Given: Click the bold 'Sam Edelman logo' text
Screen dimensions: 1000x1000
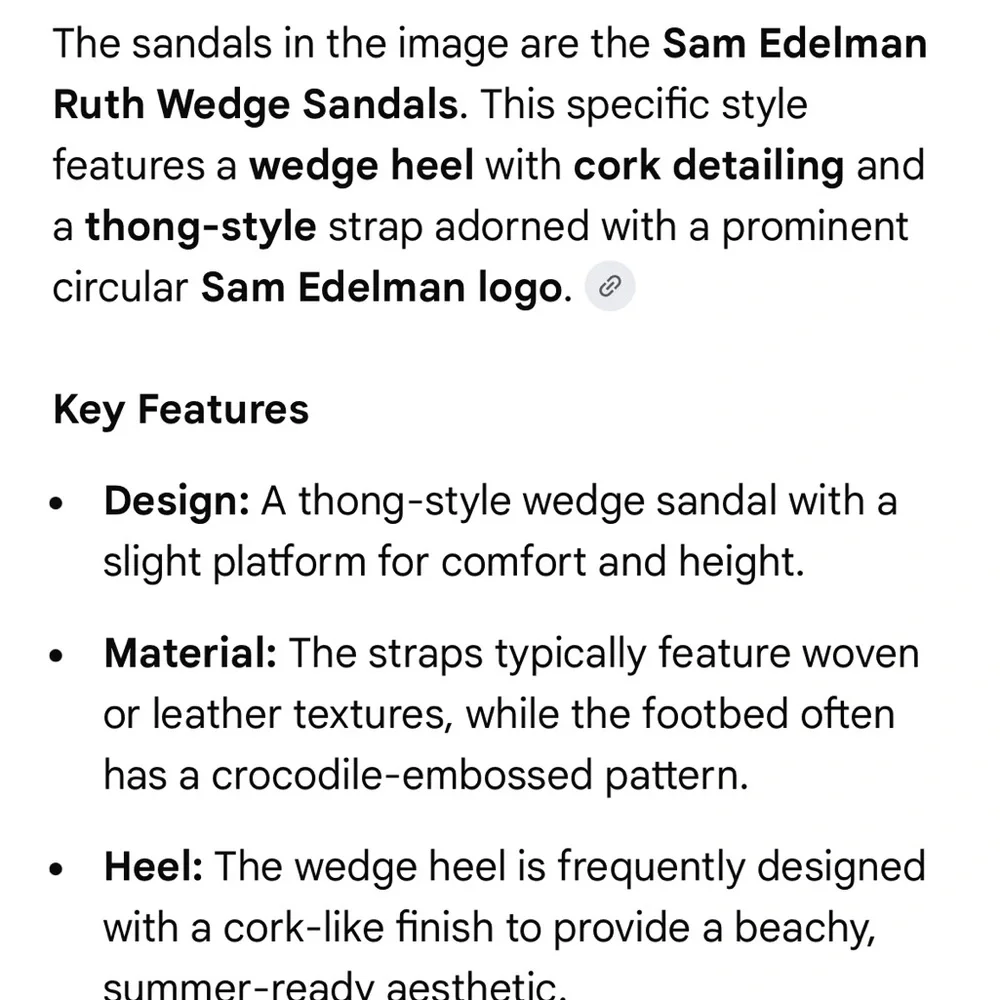Looking at the screenshot, I should pyautogui.click(x=380, y=288).
